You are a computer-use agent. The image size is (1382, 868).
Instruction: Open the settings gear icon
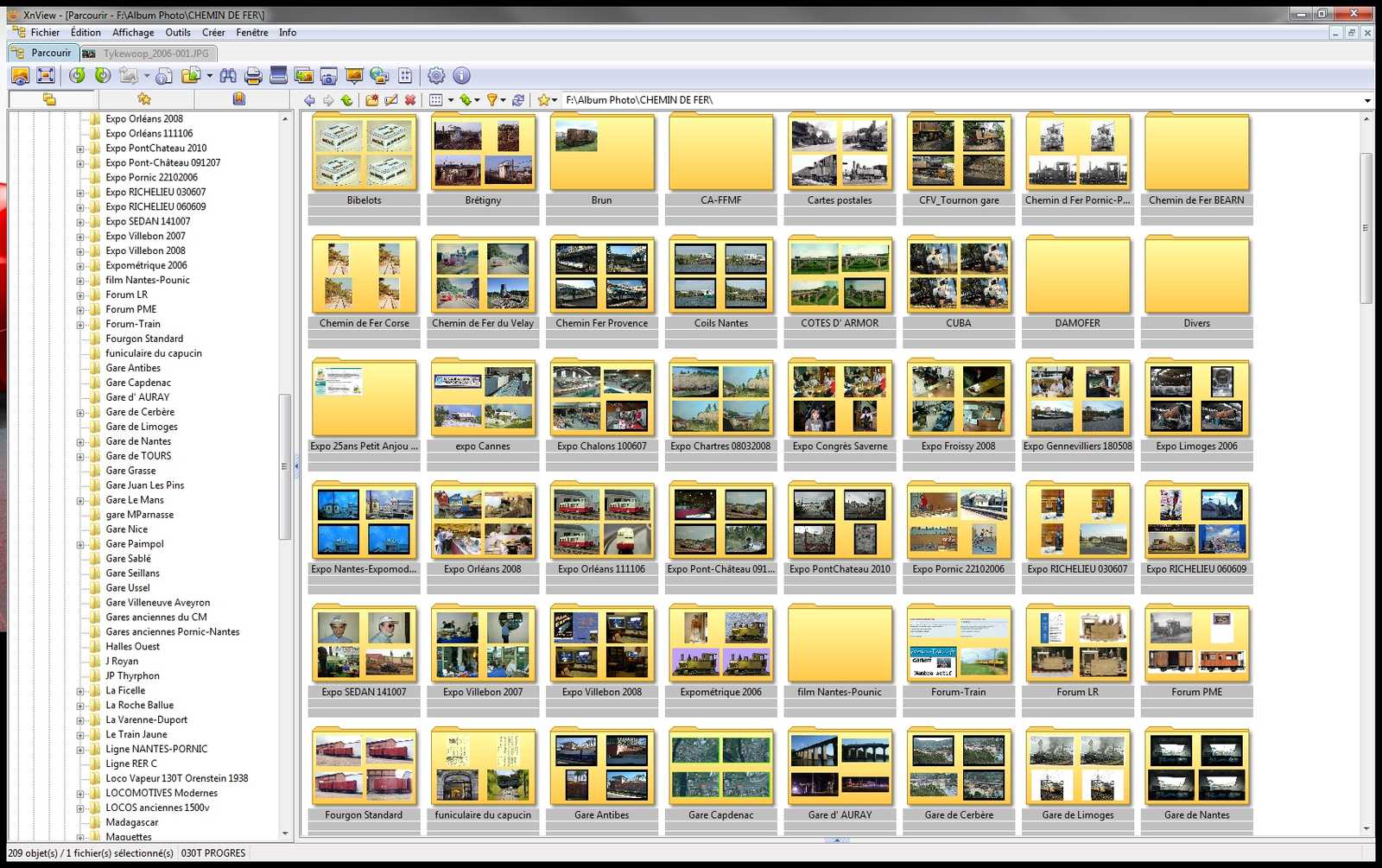click(x=436, y=76)
